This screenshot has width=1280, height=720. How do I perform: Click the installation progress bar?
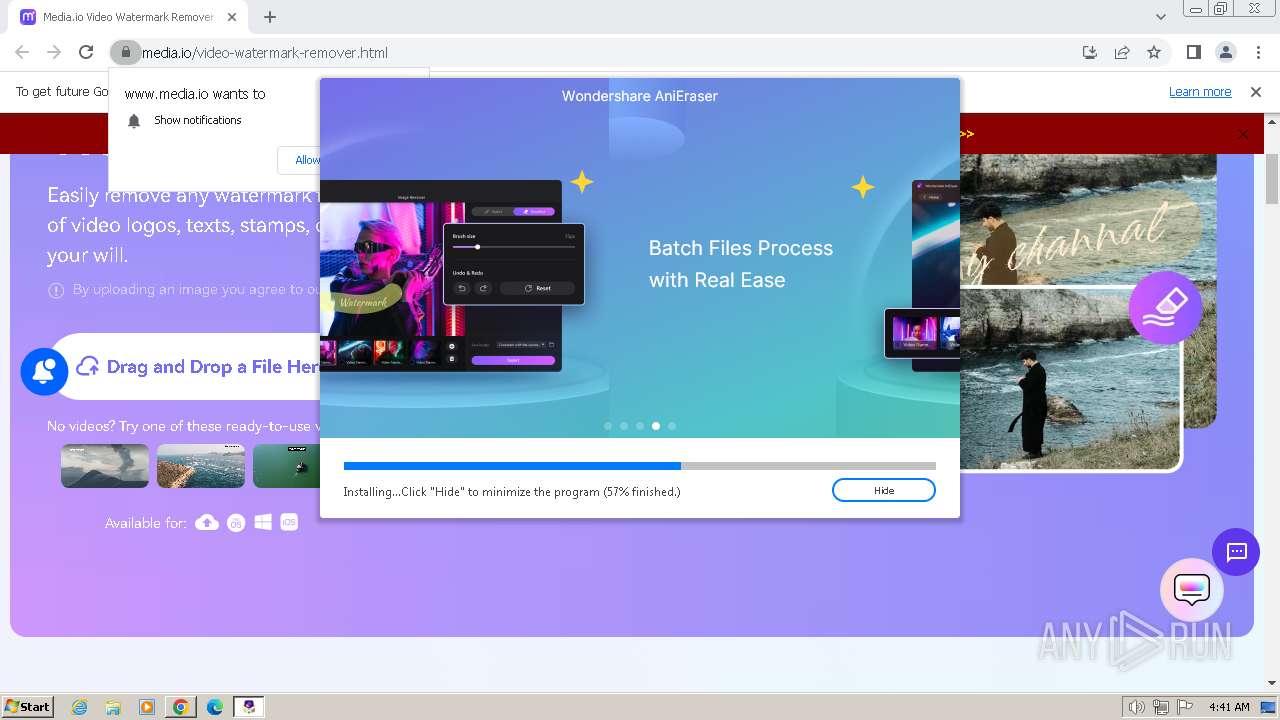[x=640, y=466]
